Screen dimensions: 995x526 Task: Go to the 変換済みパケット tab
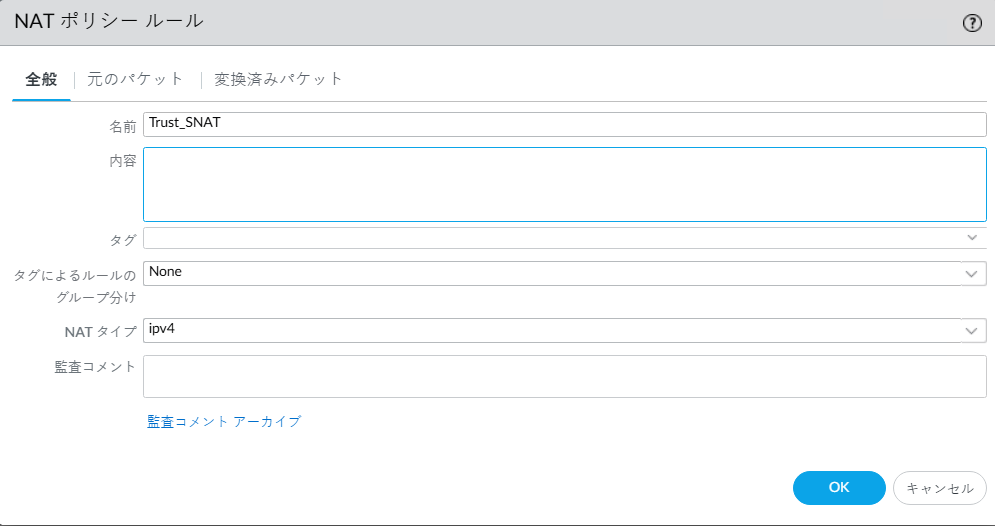click(279, 79)
